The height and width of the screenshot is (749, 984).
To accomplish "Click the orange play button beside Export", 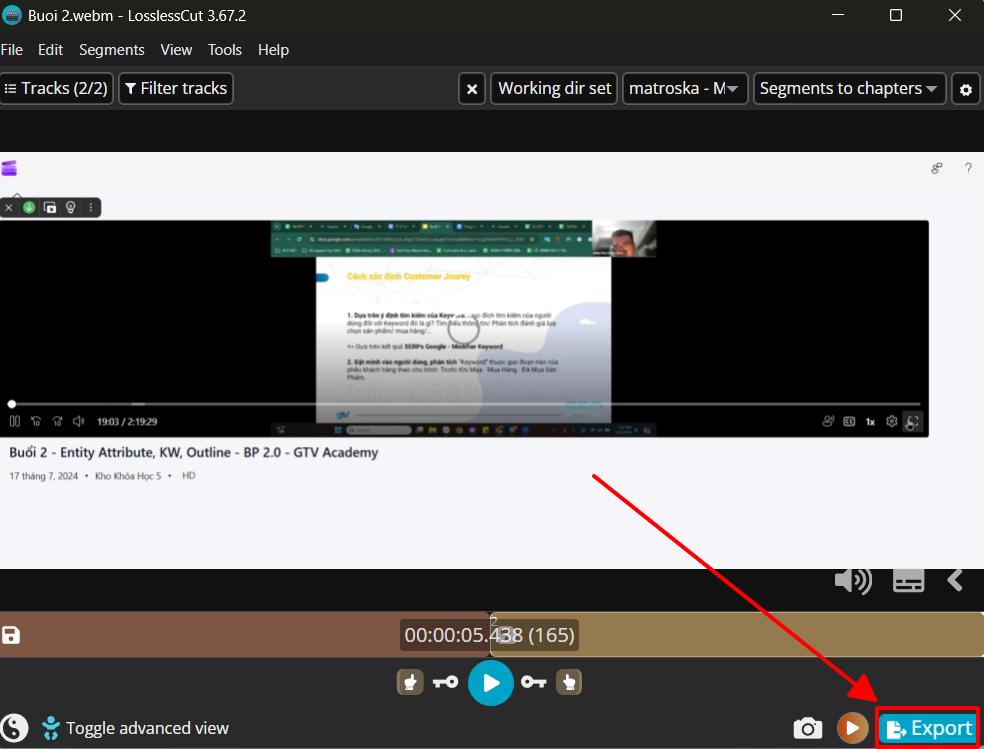I will pyautogui.click(x=852, y=728).
